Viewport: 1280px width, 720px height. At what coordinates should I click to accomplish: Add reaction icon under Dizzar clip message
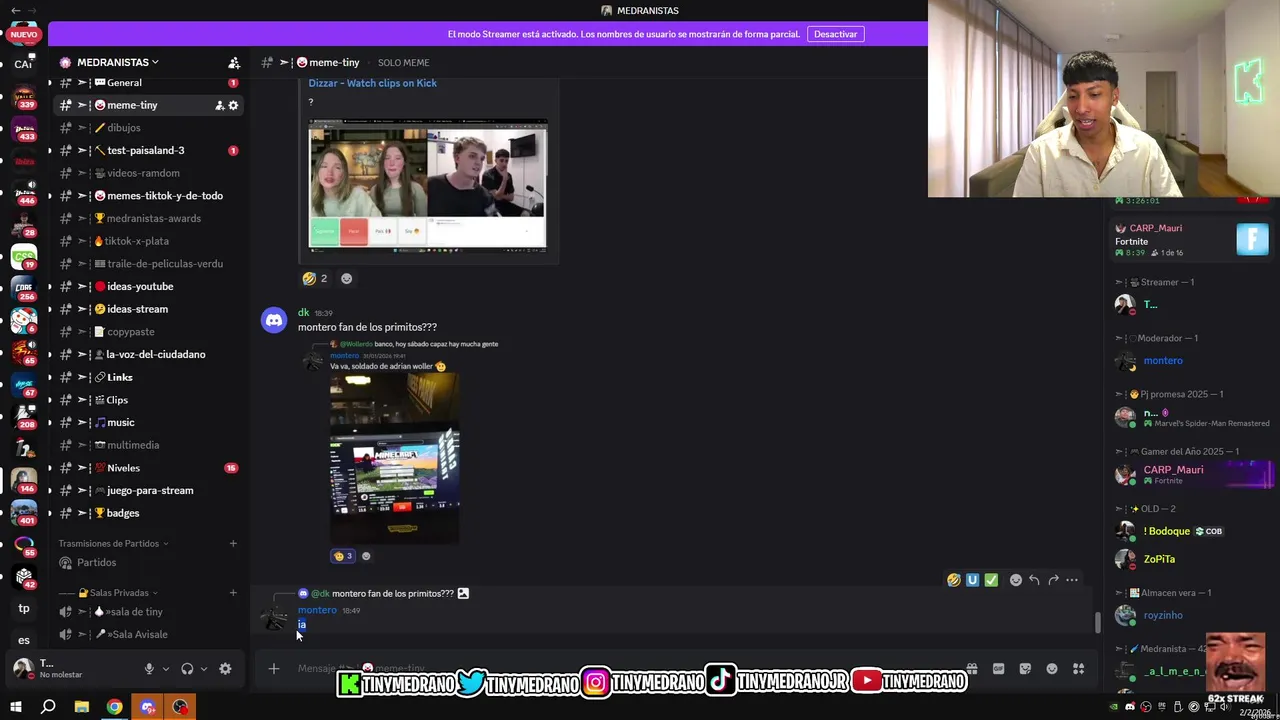(x=347, y=279)
